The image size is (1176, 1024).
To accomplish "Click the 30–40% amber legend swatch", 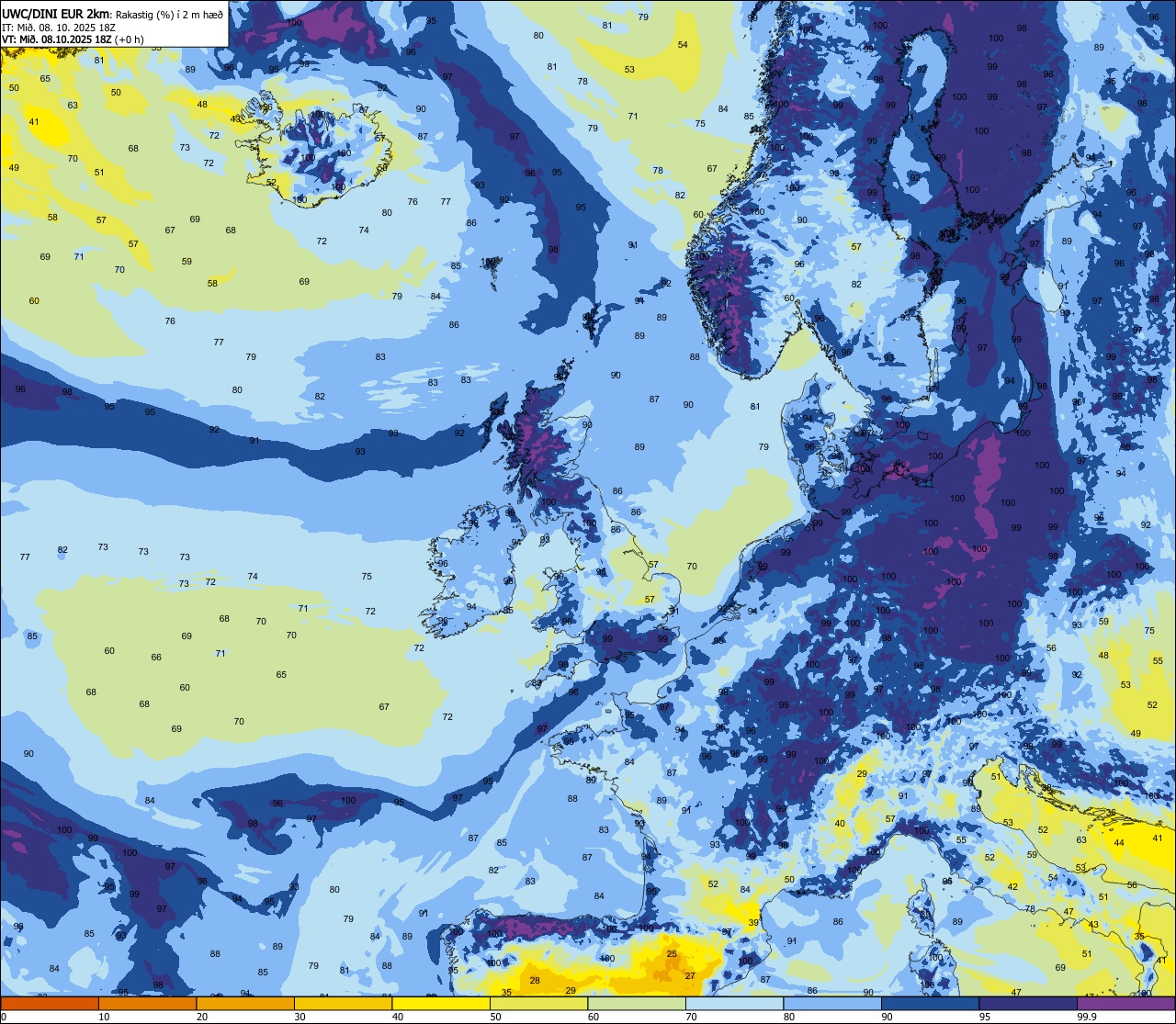I will [x=343, y=1003].
